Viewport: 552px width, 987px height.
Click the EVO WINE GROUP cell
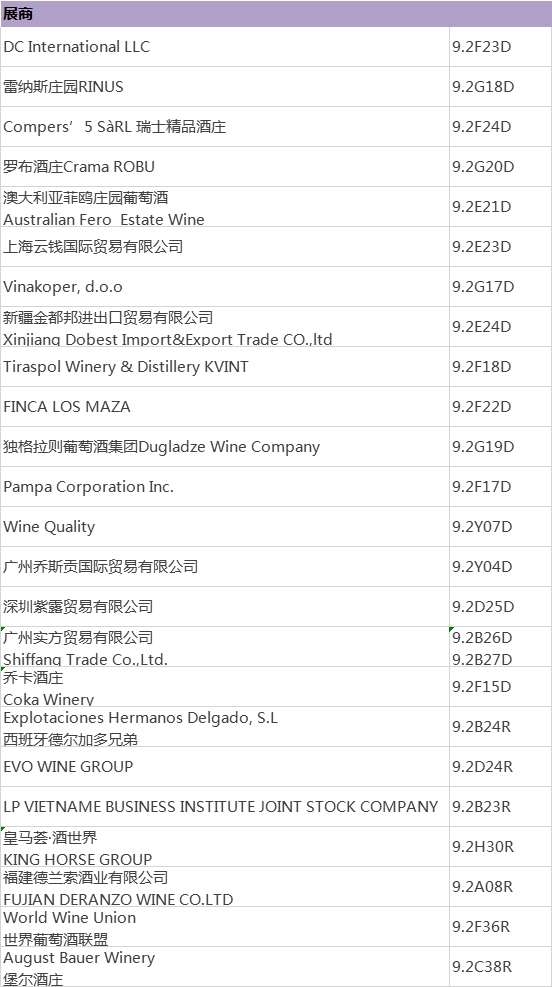[x=225, y=767]
